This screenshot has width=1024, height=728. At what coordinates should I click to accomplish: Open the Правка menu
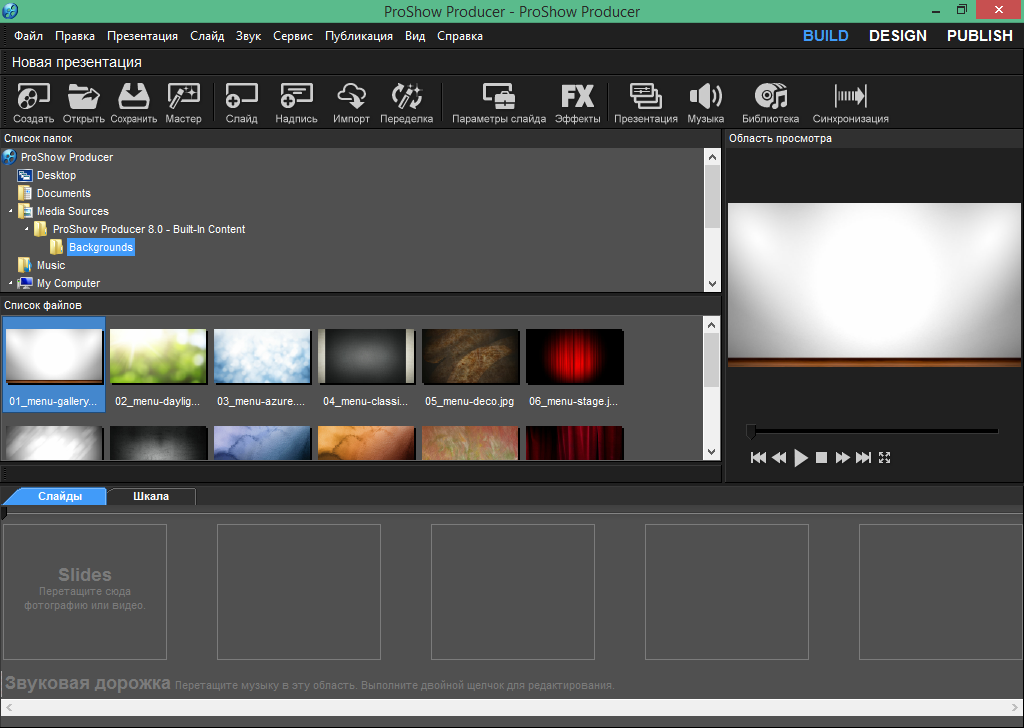(74, 36)
